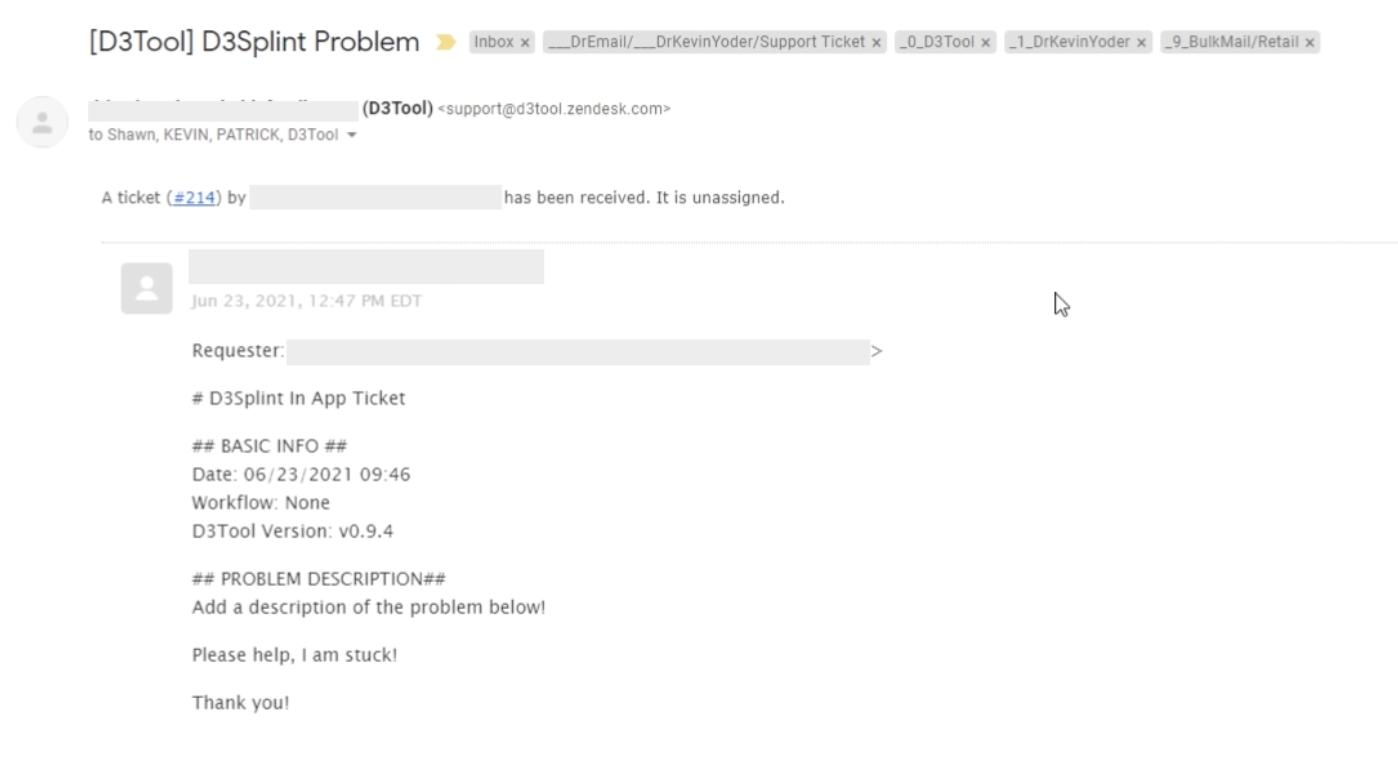Click the 'Workflow: None' line
The height and width of the screenshot is (776, 1398).
[261, 502]
